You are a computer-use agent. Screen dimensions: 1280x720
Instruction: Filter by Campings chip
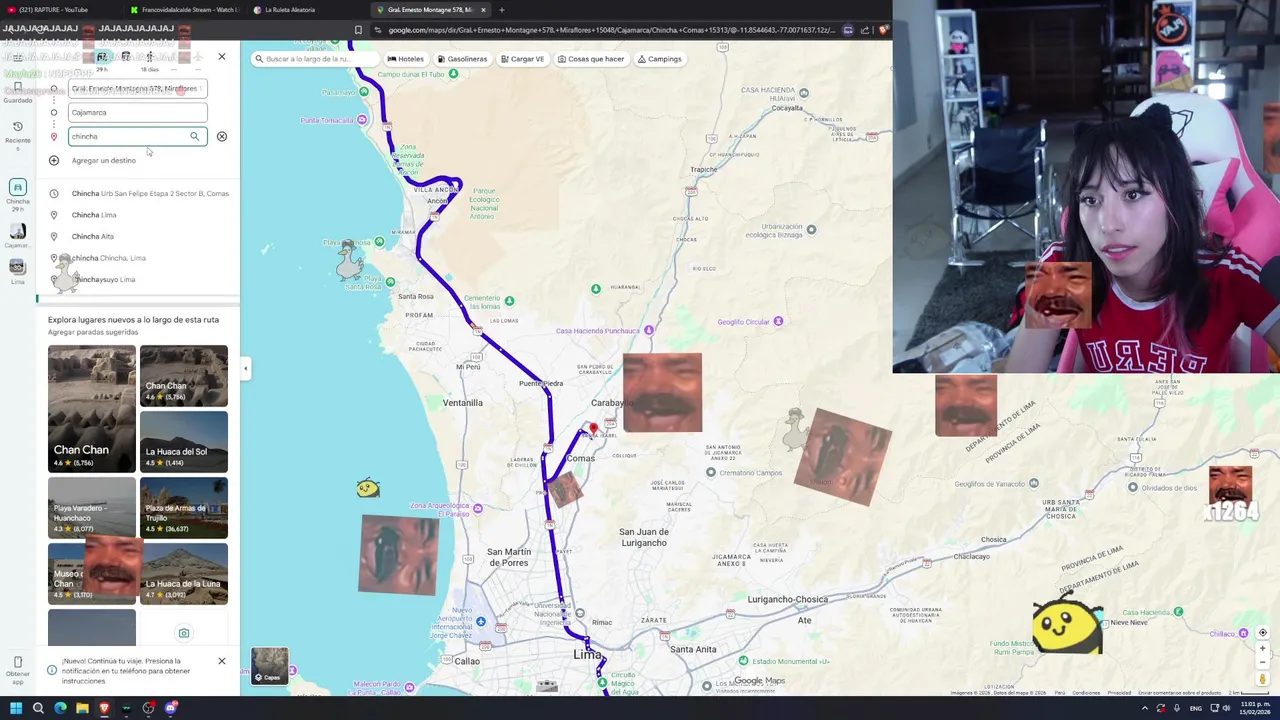659,59
